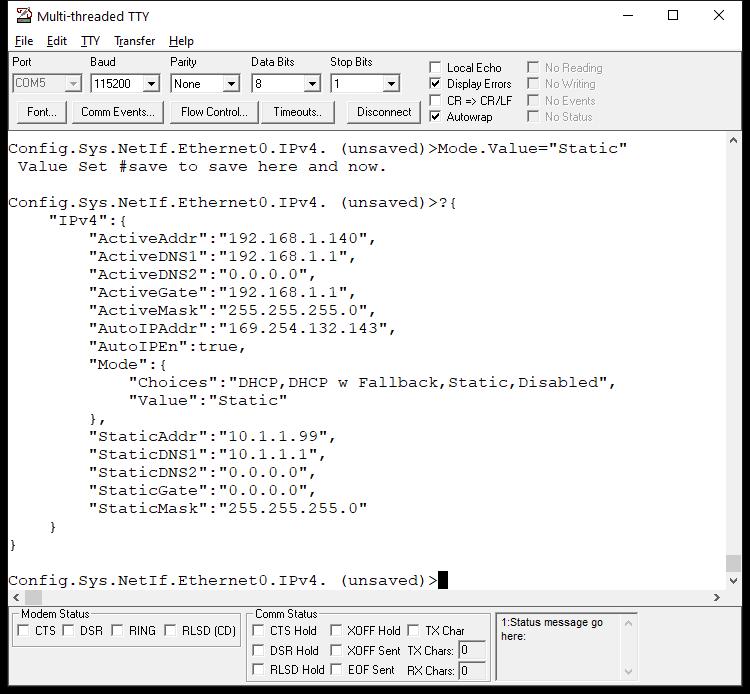Screen dimensions: 750x694
Task: Click the terminal vertical scrollbar down arrow
Action: (x=733, y=580)
